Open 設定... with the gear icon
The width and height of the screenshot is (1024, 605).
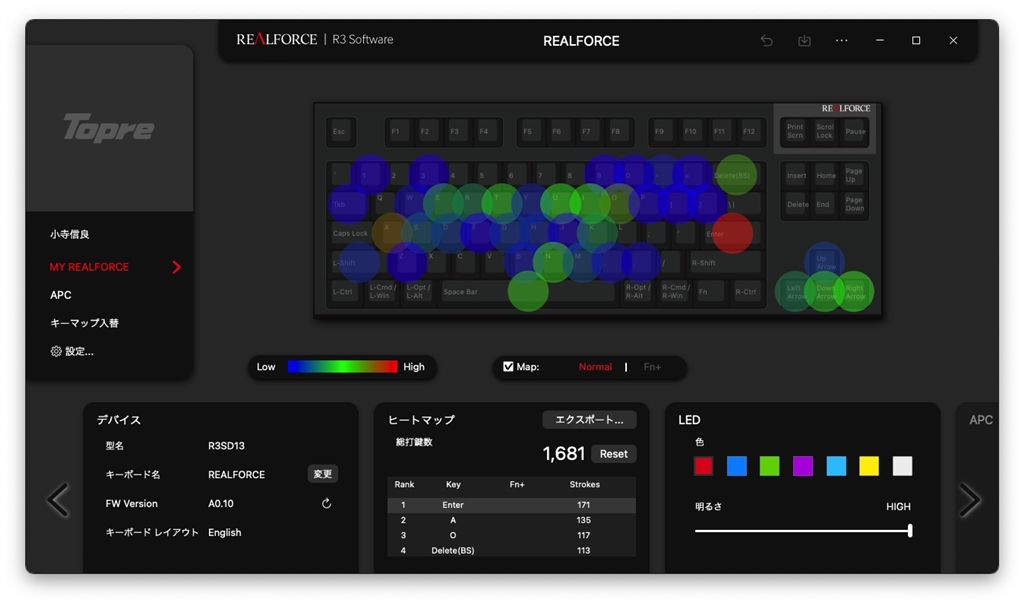click(x=72, y=352)
